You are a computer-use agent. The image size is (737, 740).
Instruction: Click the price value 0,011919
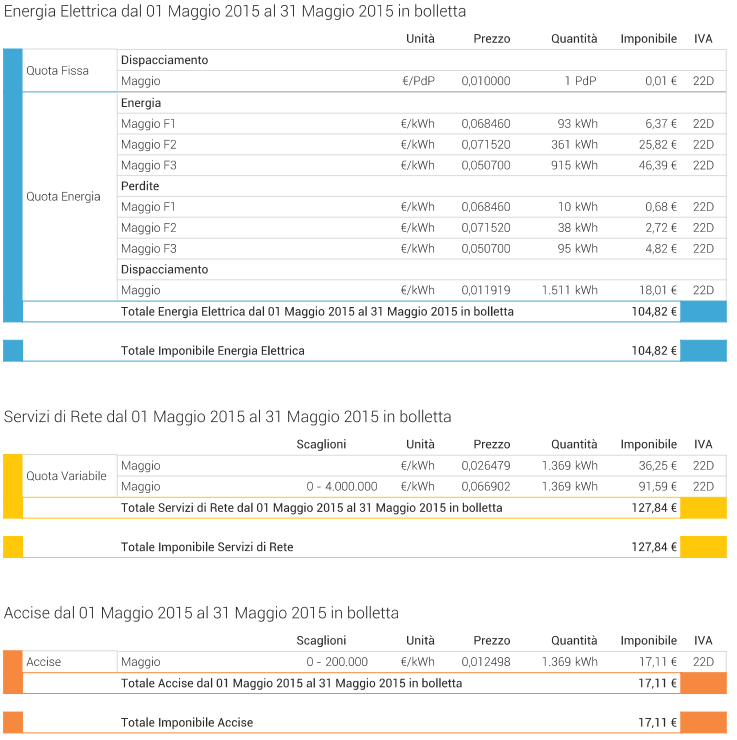[x=486, y=290]
